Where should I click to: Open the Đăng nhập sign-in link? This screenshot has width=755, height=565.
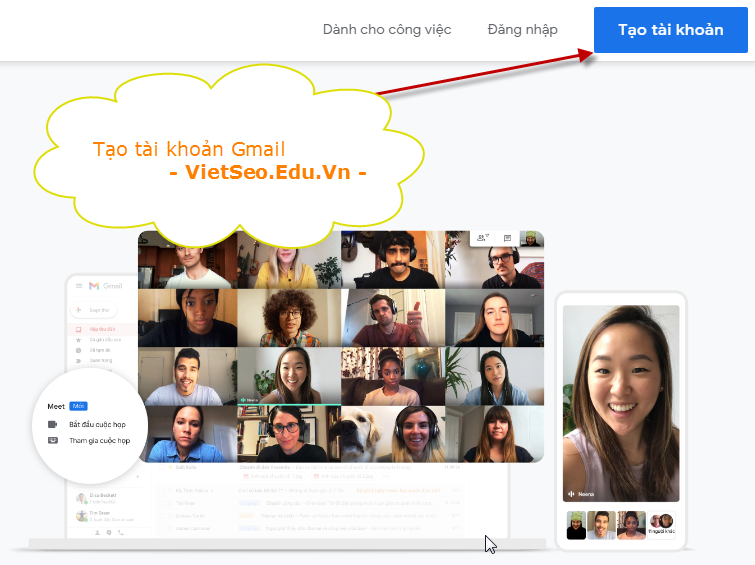coord(522,30)
